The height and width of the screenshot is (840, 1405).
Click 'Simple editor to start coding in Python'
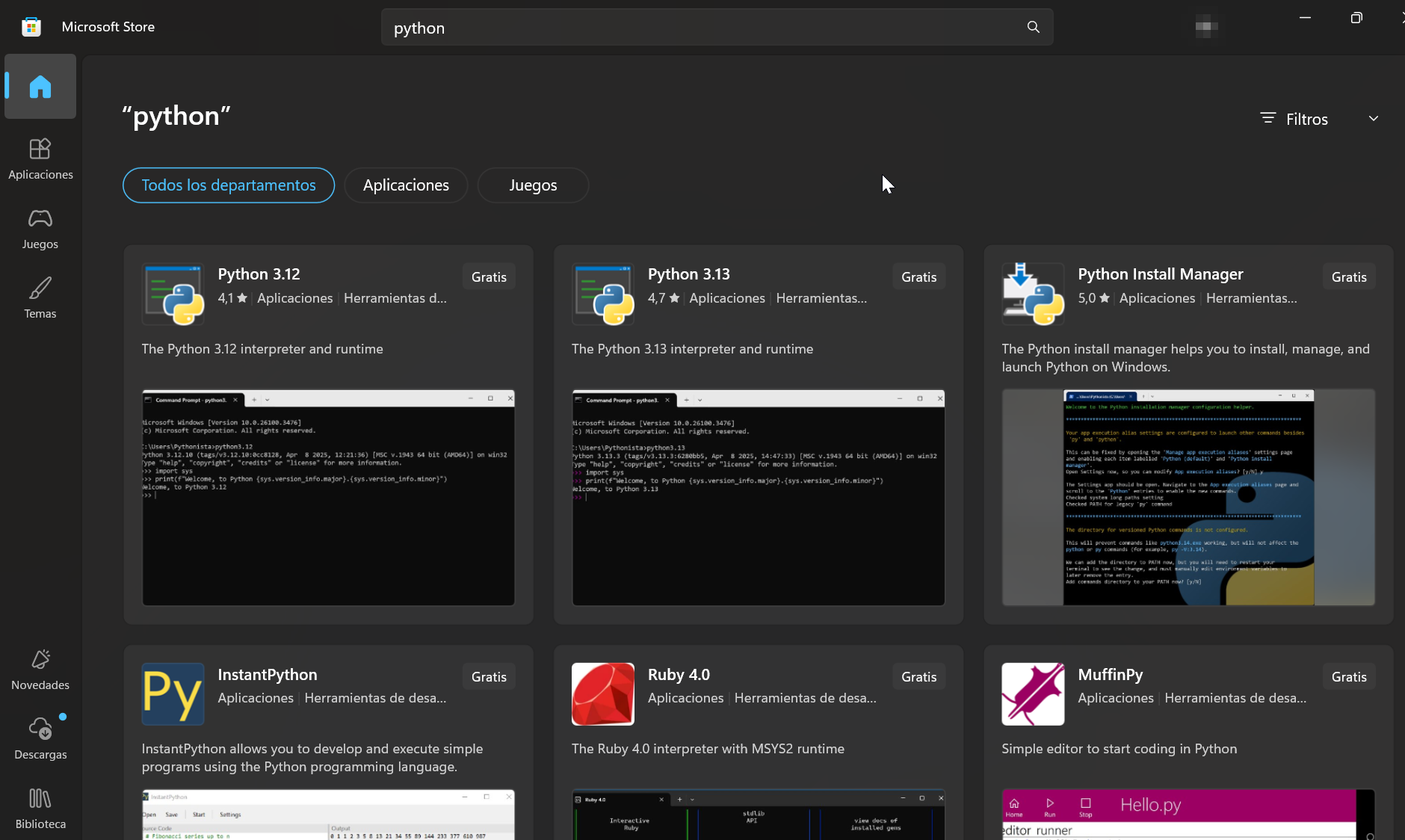tap(1119, 749)
